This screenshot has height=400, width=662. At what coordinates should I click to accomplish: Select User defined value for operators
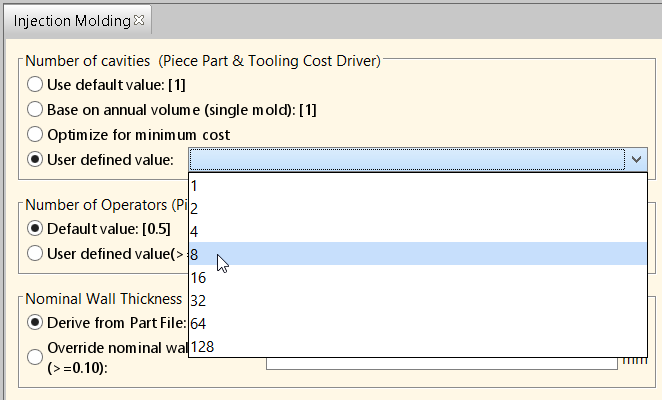click(35, 253)
